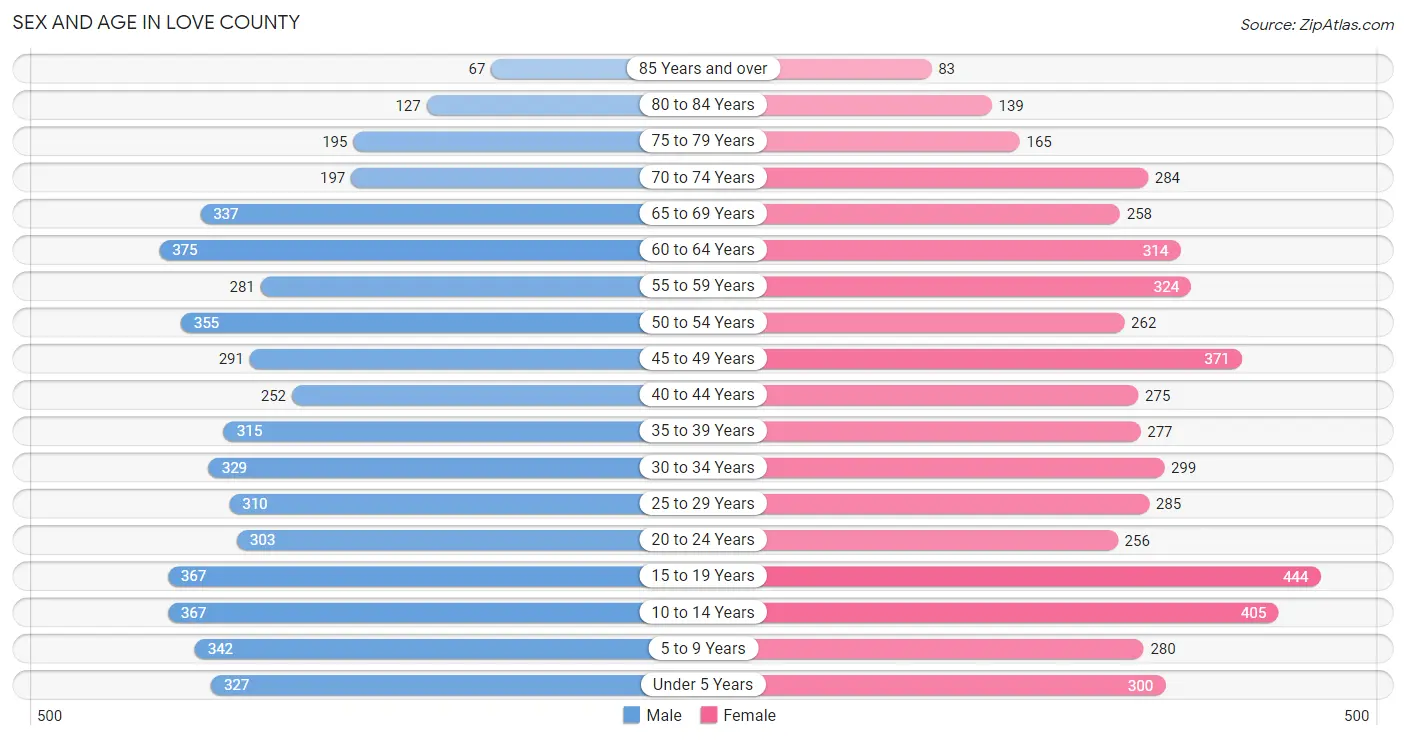Viewport: 1406px width, 740px height.
Task: Click the pink Female legend swatch
Action: (709, 715)
